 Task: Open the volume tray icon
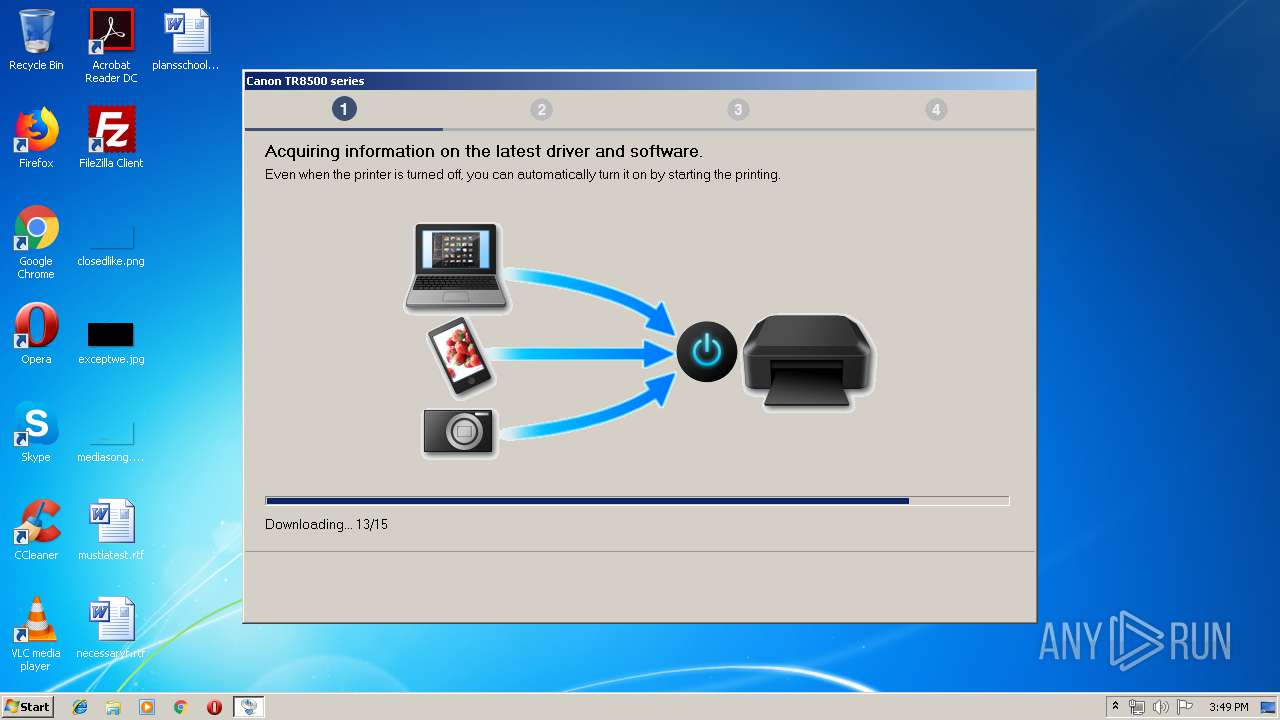1161,707
